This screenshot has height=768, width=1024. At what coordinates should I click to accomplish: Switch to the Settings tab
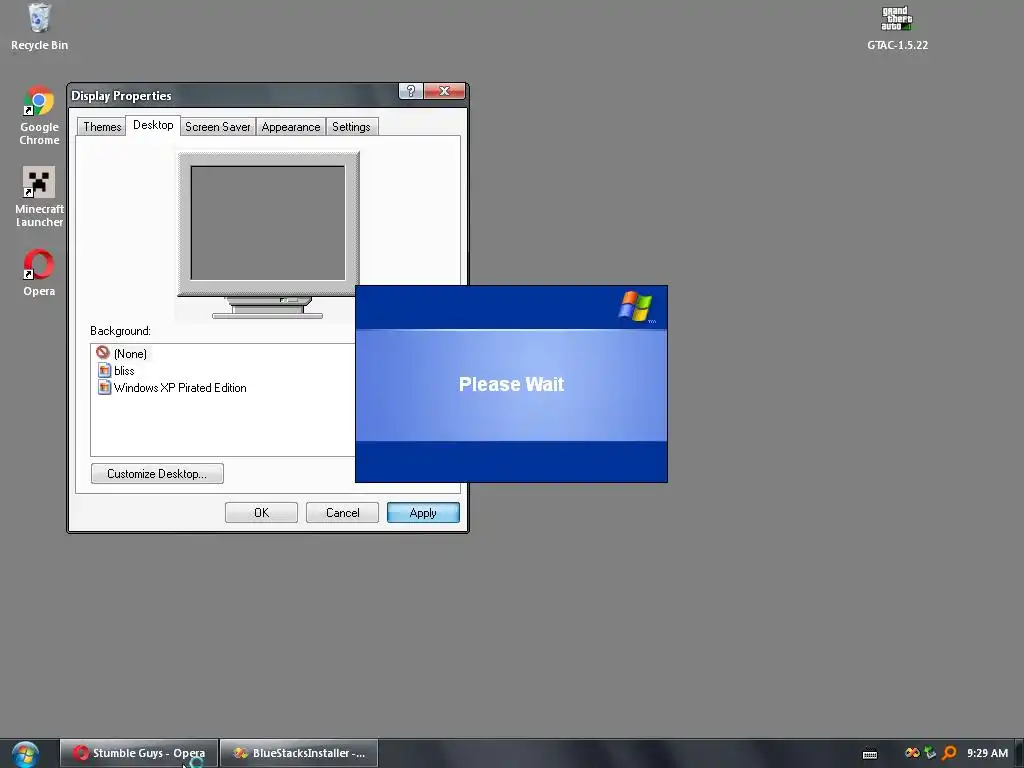pyautogui.click(x=351, y=127)
